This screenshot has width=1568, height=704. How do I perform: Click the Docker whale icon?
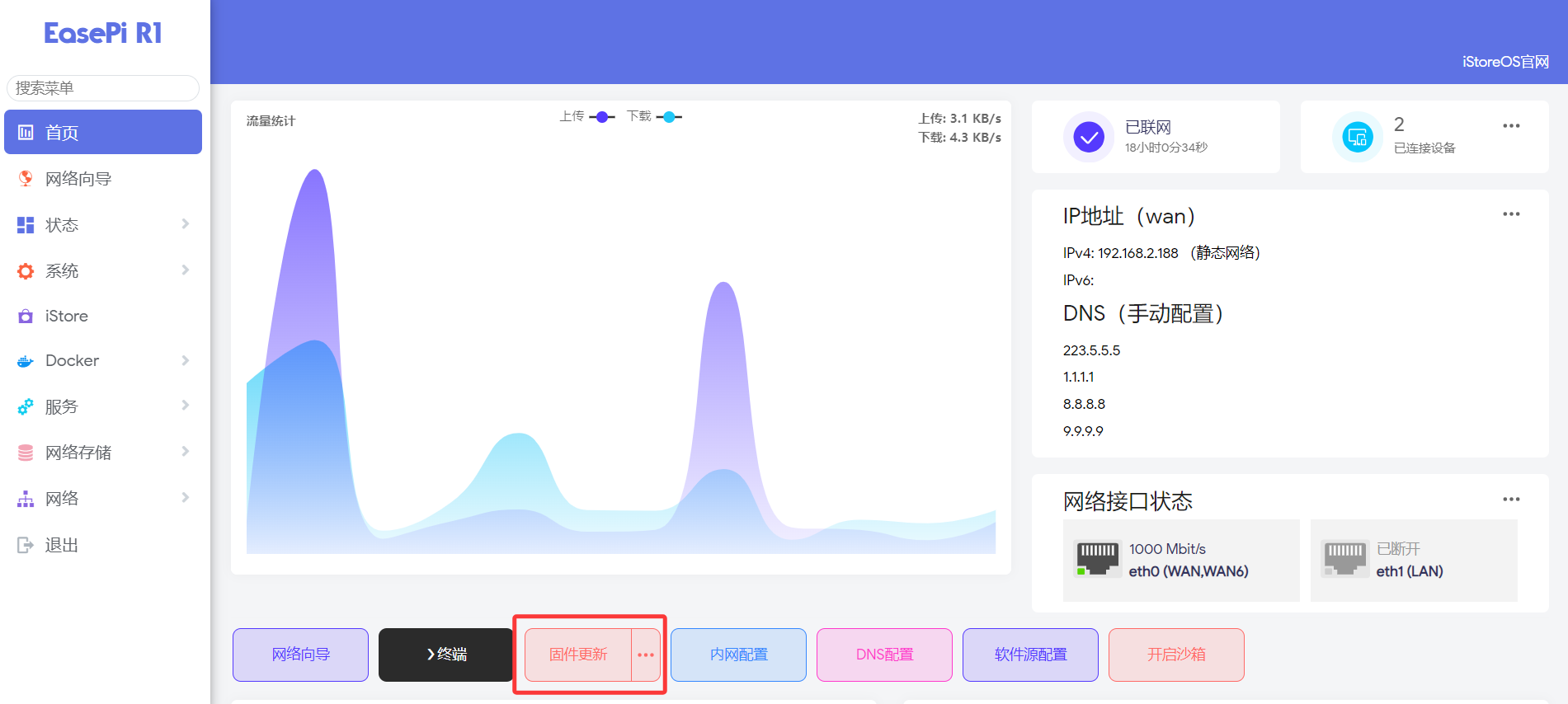(x=26, y=361)
